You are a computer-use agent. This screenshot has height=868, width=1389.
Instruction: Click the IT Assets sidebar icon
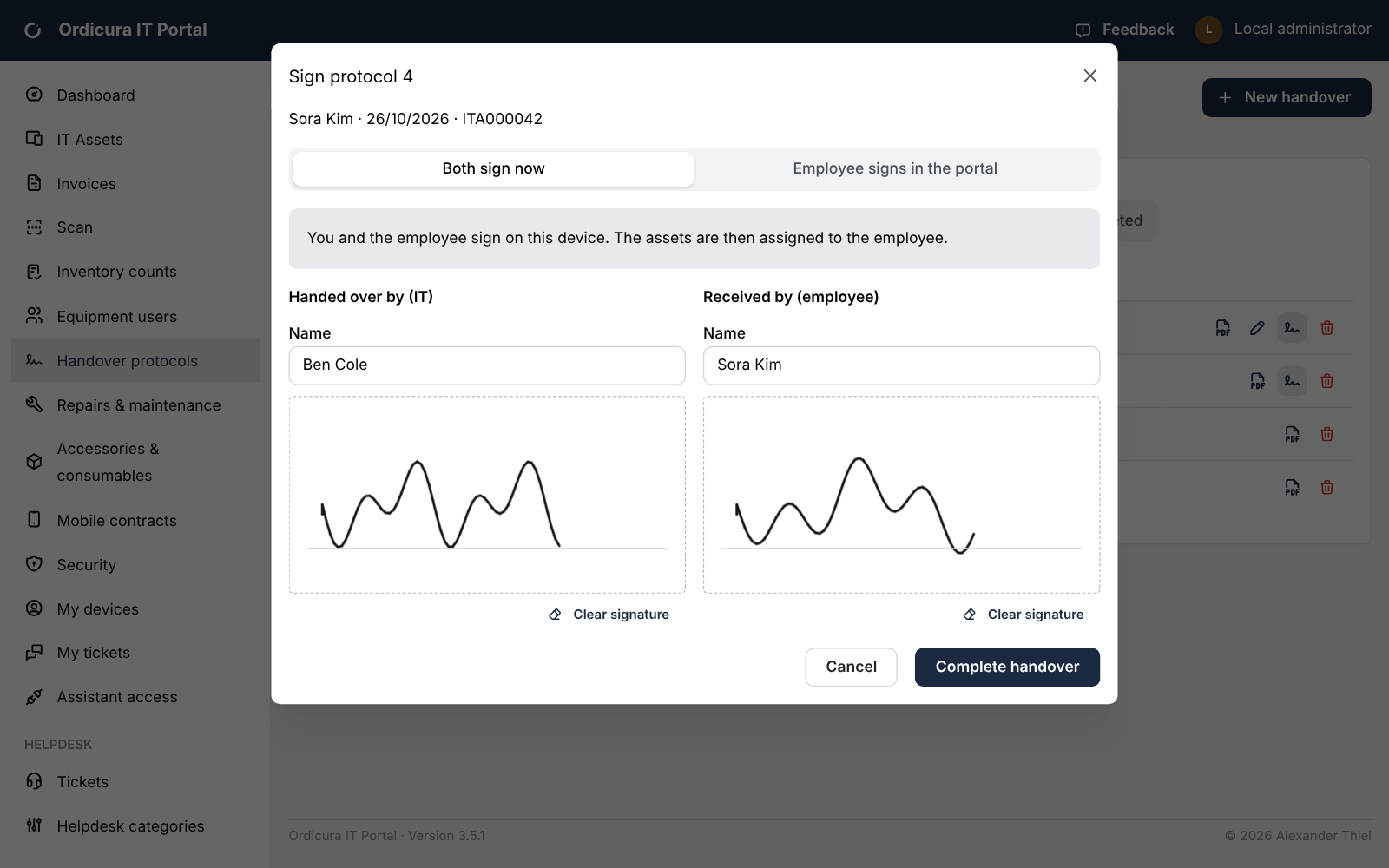pyautogui.click(x=34, y=139)
